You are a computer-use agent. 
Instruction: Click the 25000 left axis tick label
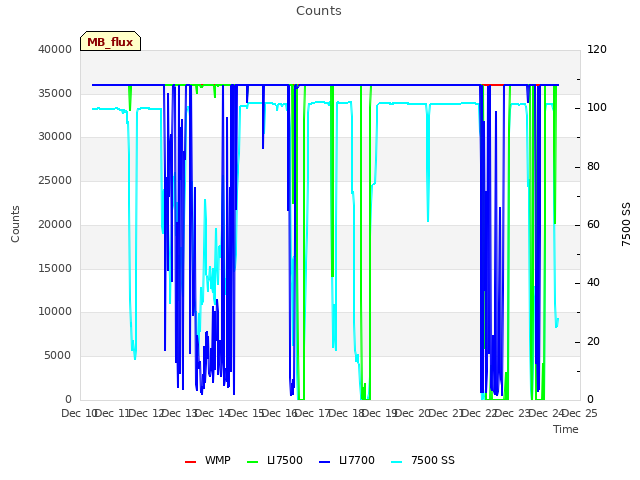[55, 180]
